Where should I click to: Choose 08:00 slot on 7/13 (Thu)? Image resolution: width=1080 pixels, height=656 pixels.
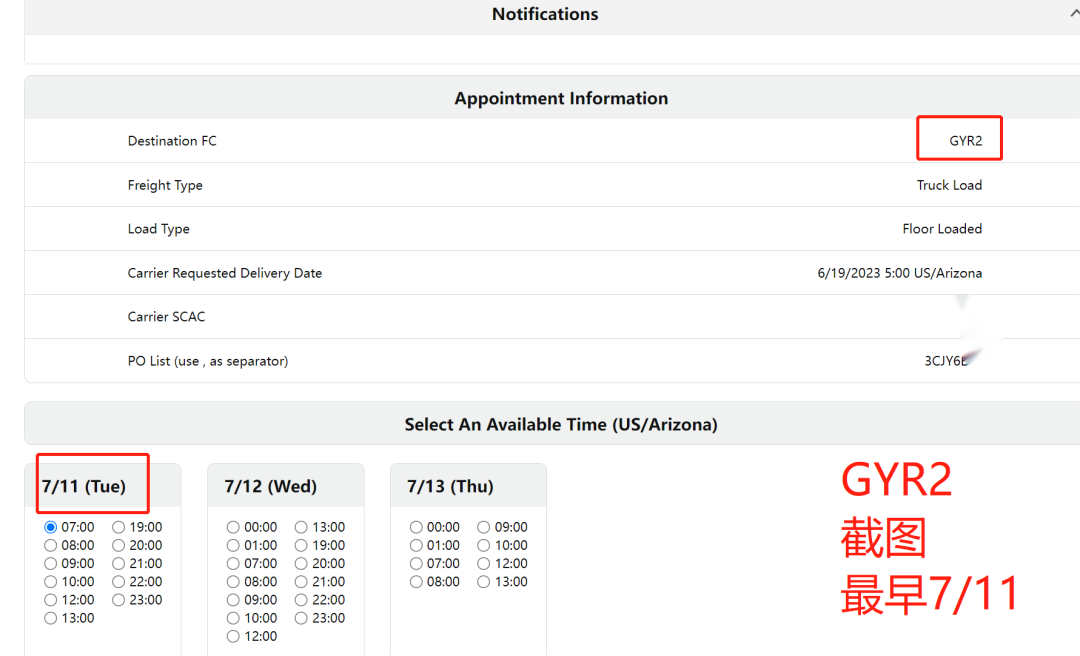(416, 581)
